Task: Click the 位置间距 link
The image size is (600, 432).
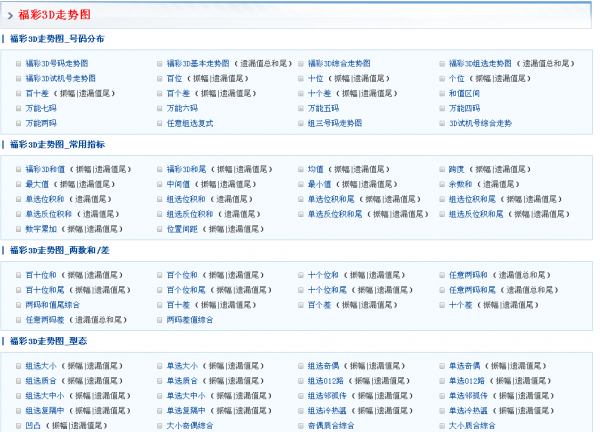Action: click(182, 229)
